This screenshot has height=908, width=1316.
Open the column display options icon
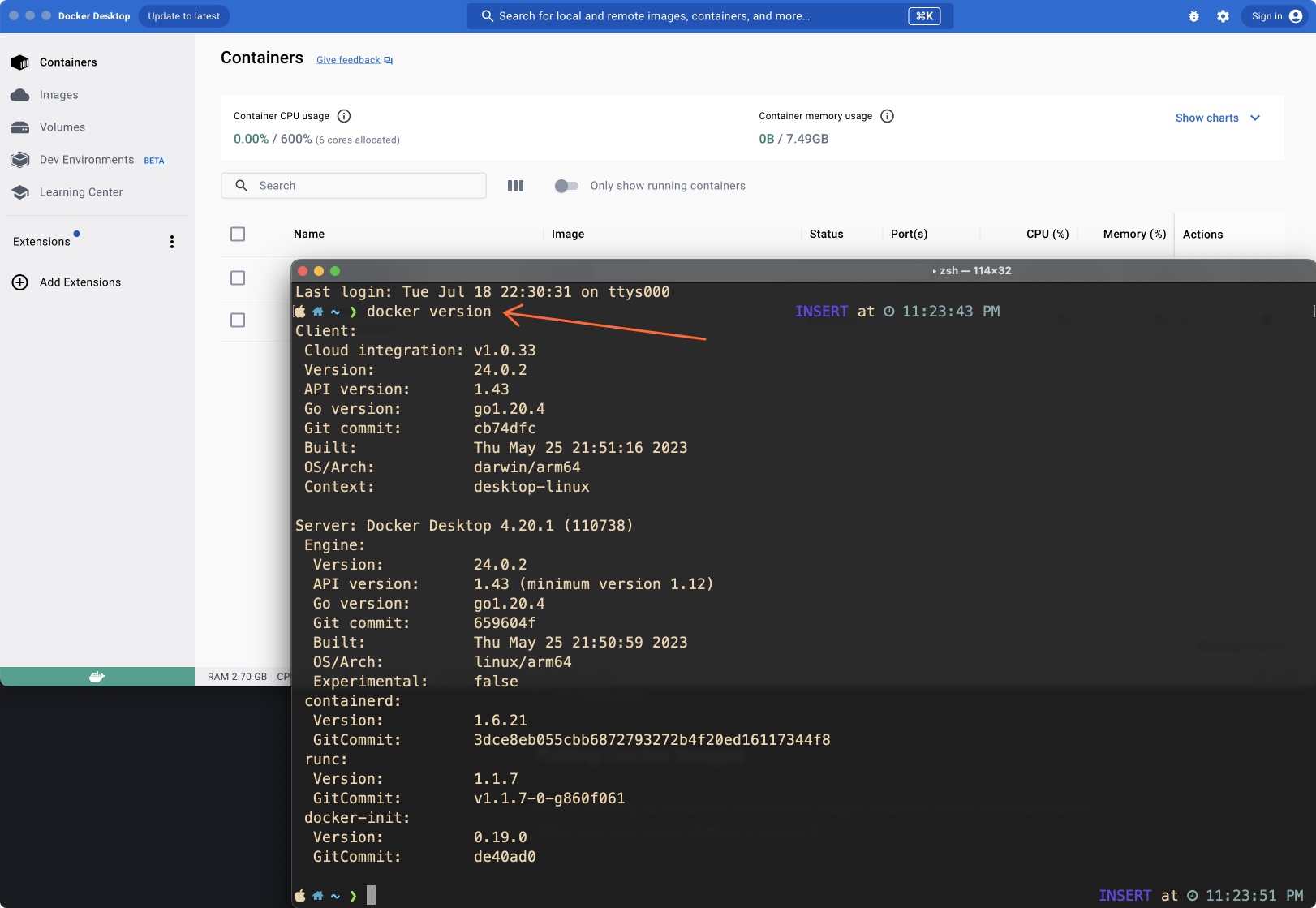(x=516, y=186)
